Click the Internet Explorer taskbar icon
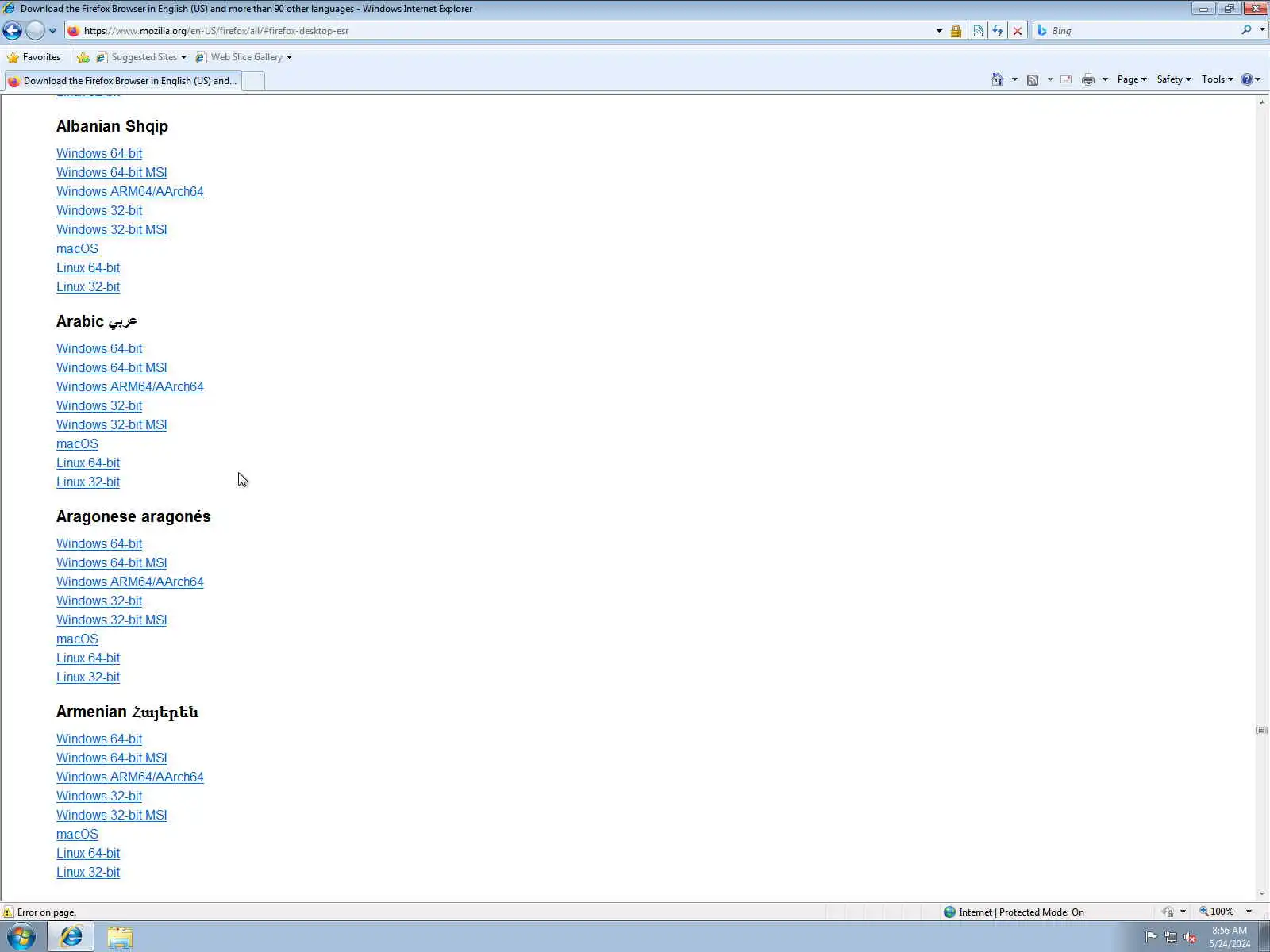 (71, 937)
